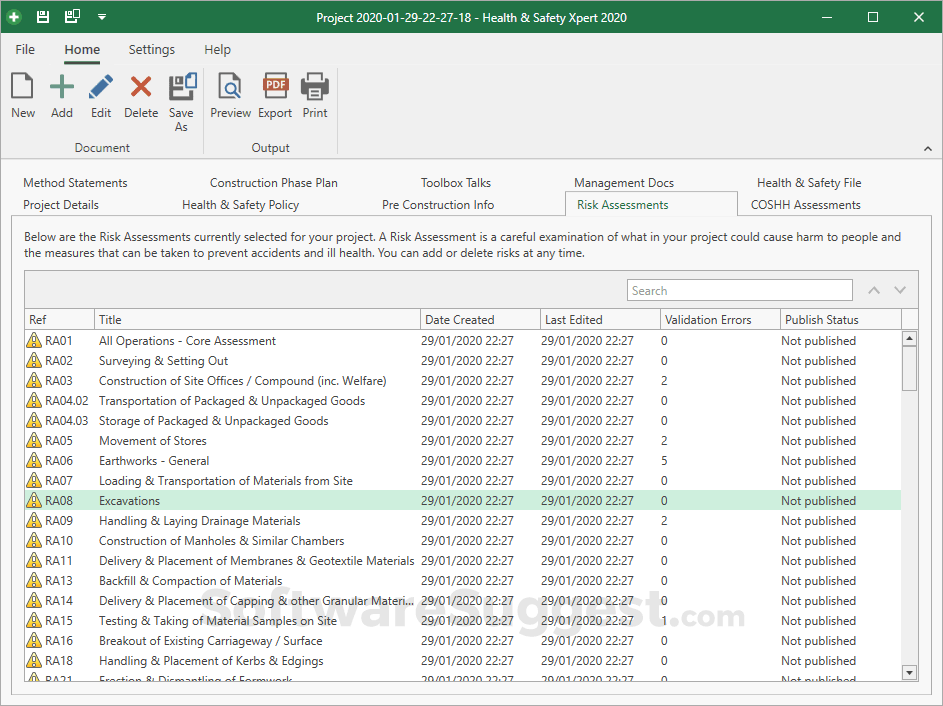Collapse the ribbon with the chevron on the right
Image resolution: width=943 pixels, height=706 pixels.
click(928, 148)
